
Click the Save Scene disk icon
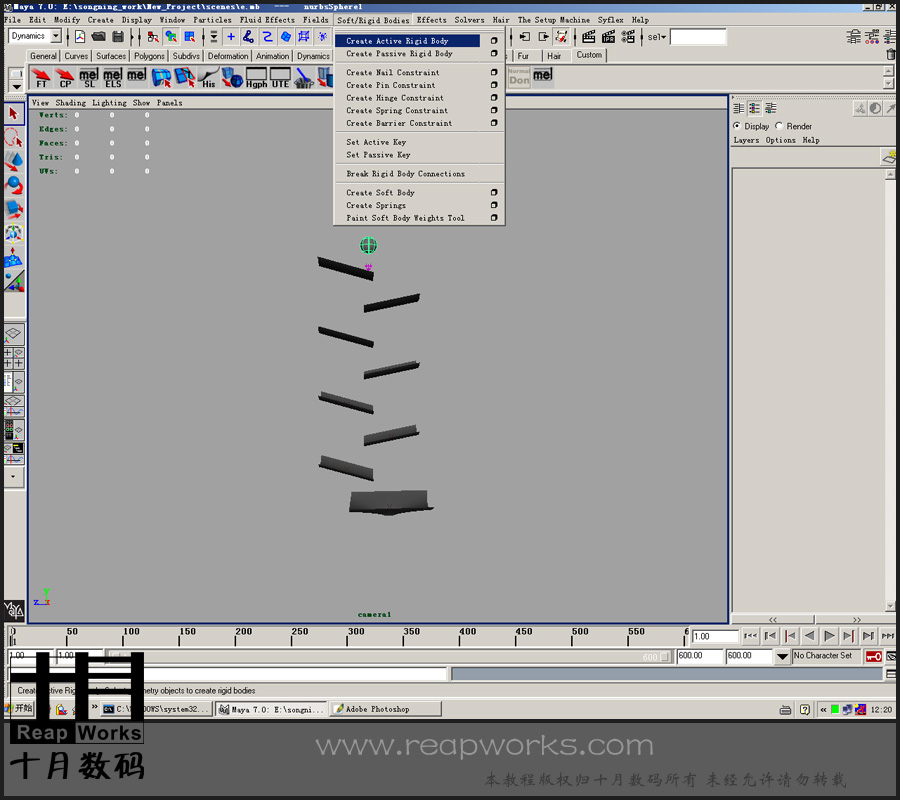tap(118, 37)
